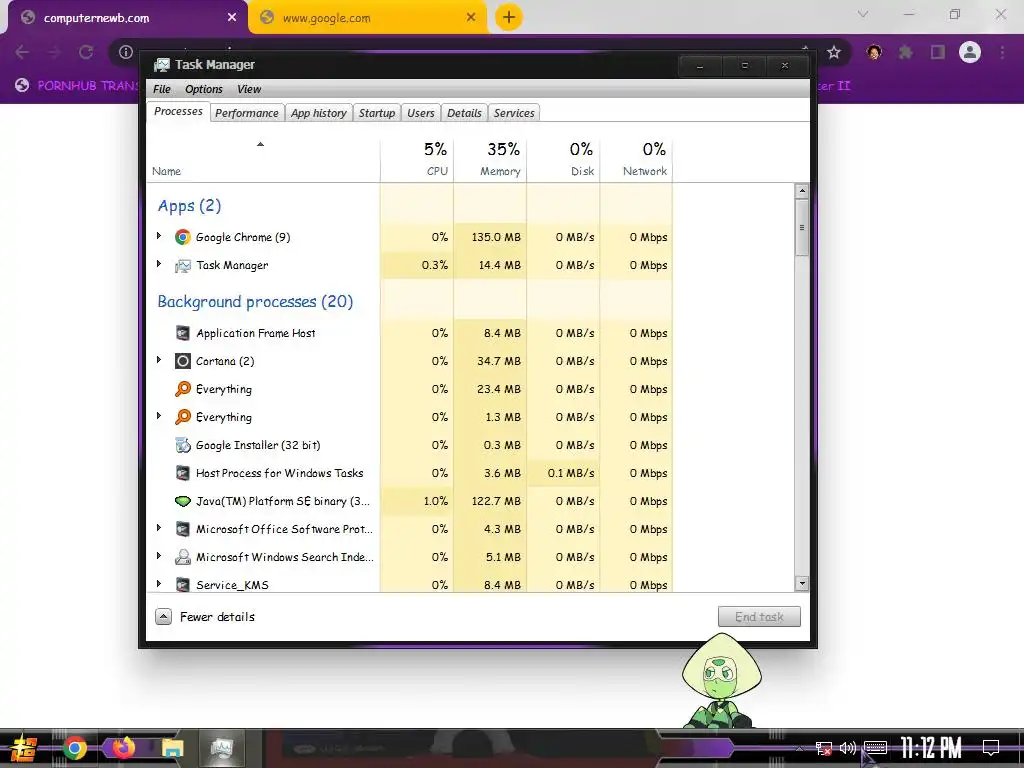Sort processes by CPU column

tap(417, 159)
